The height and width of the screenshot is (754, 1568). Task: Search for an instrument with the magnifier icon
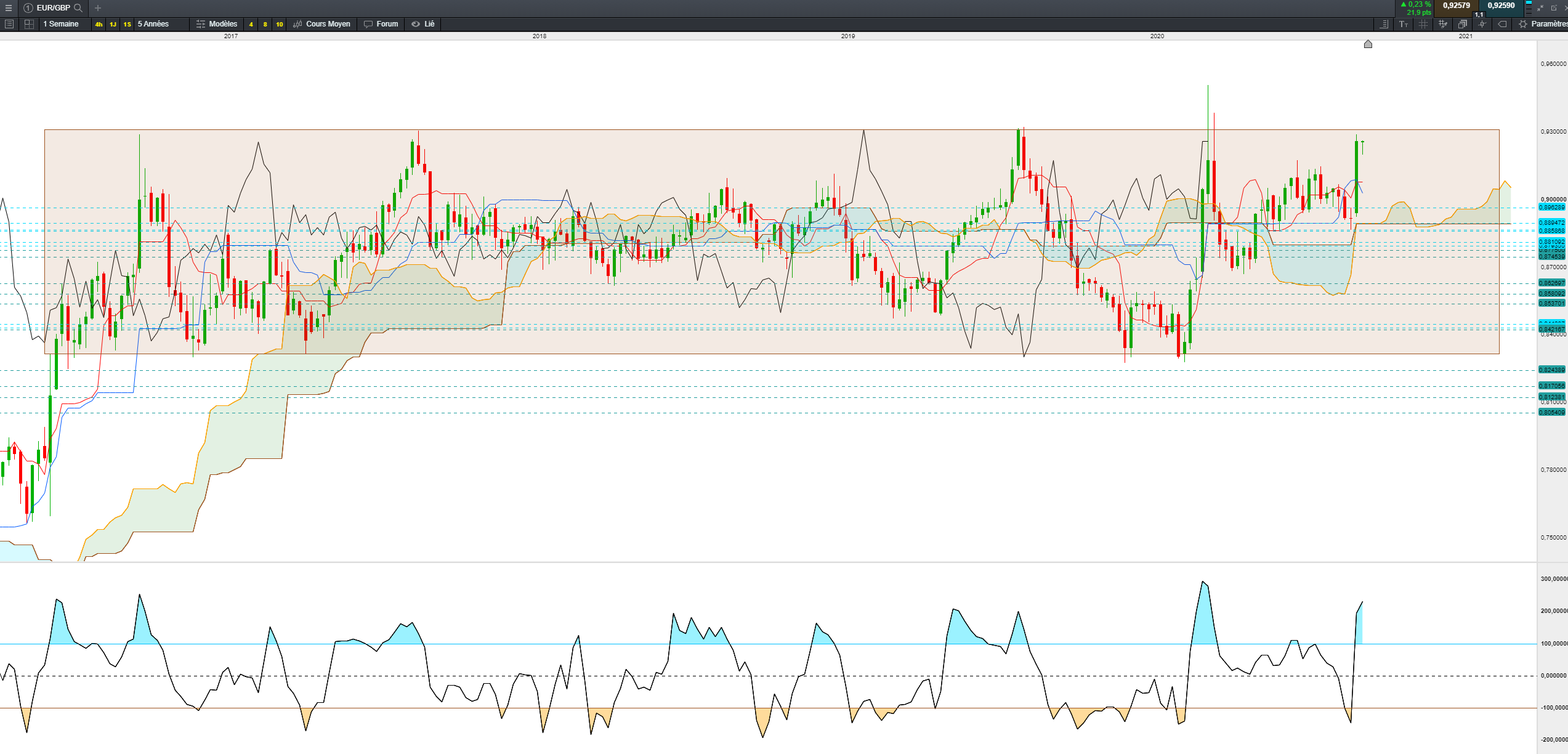coord(78,8)
